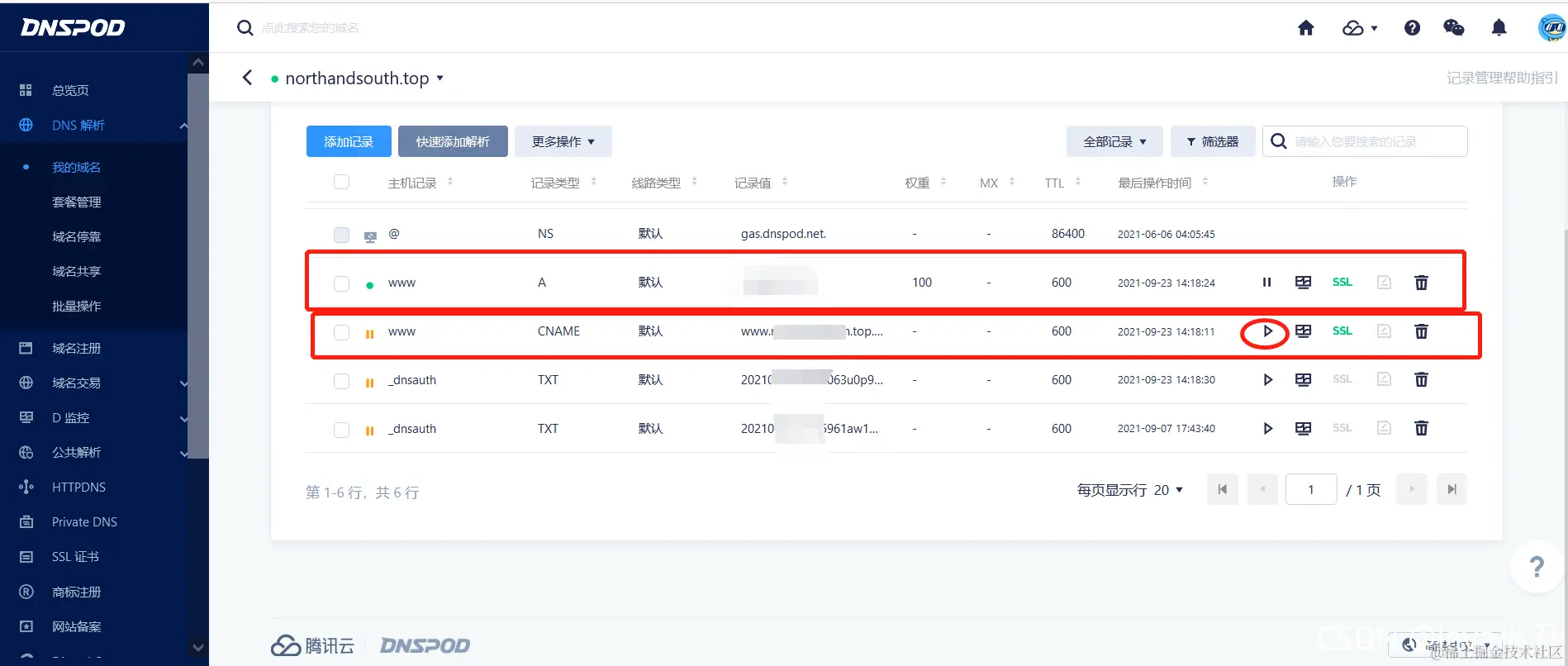
Task: Check the 17:43:40 _dnsauth checkbox
Action: point(341,430)
